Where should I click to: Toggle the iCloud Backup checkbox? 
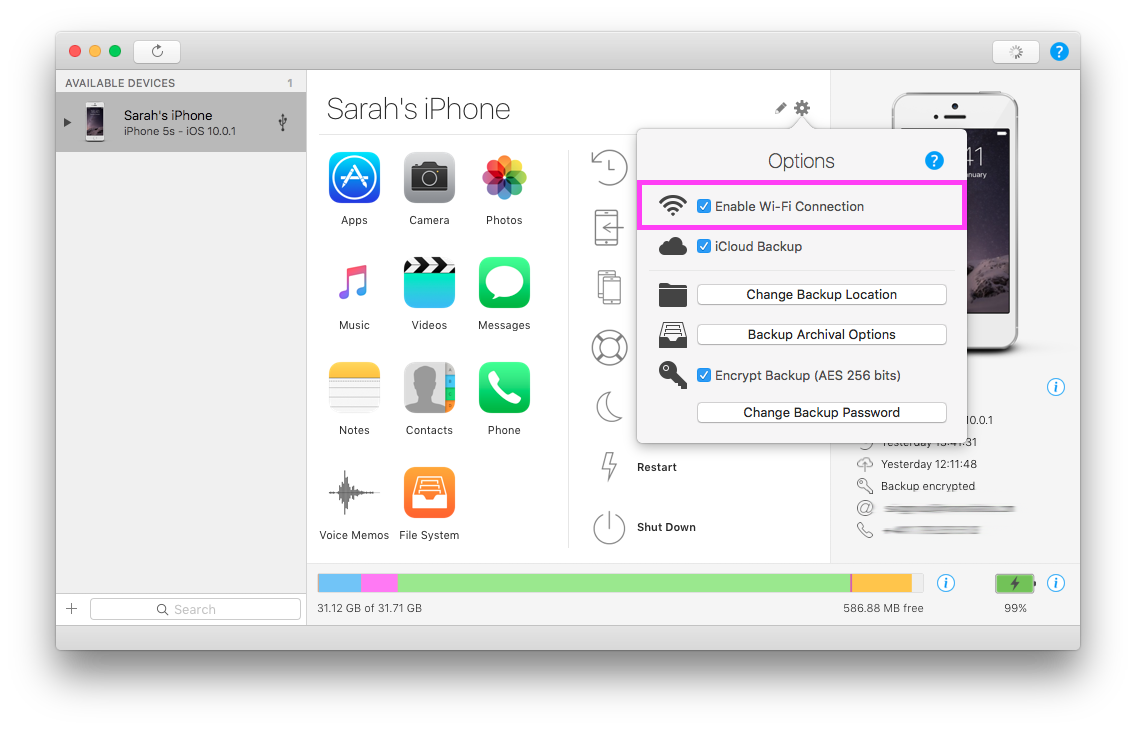[x=703, y=246]
